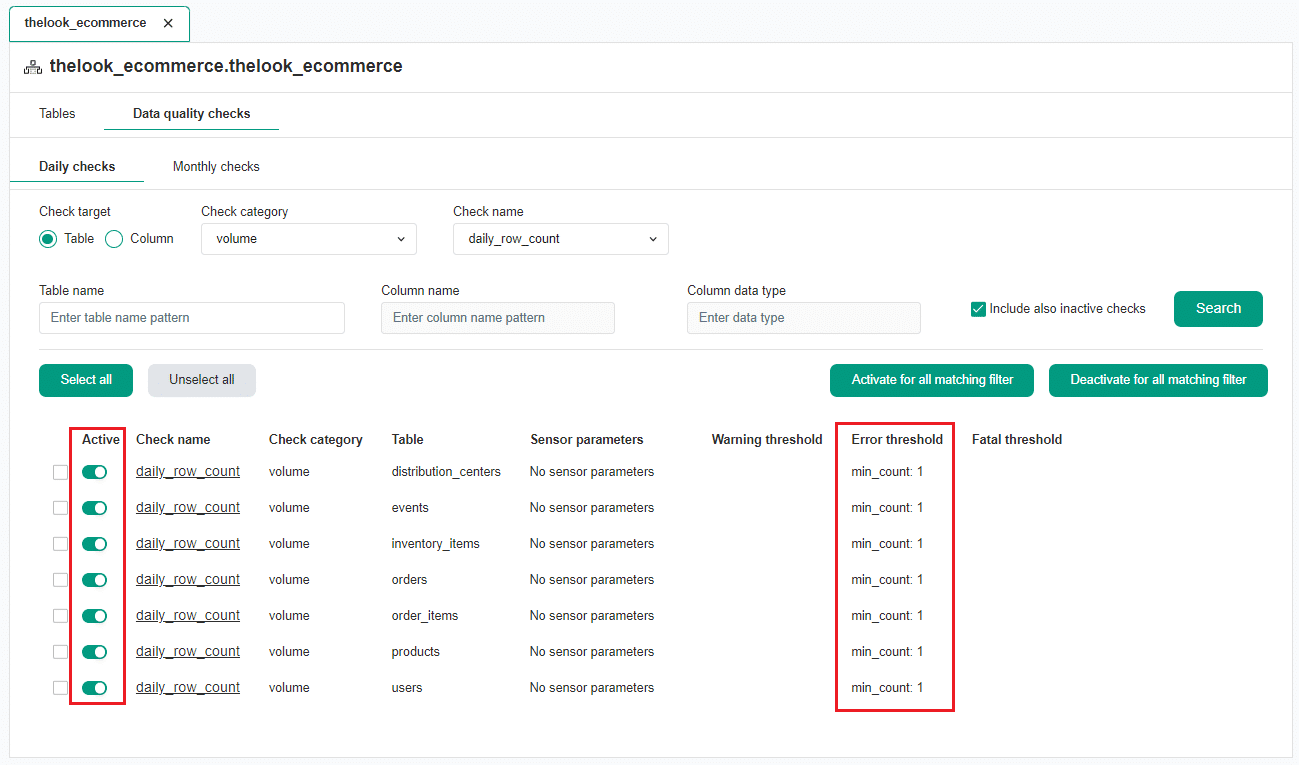Open the Check name dropdown
The height and width of the screenshot is (766, 1299).
pyautogui.click(x=561, y=239)
